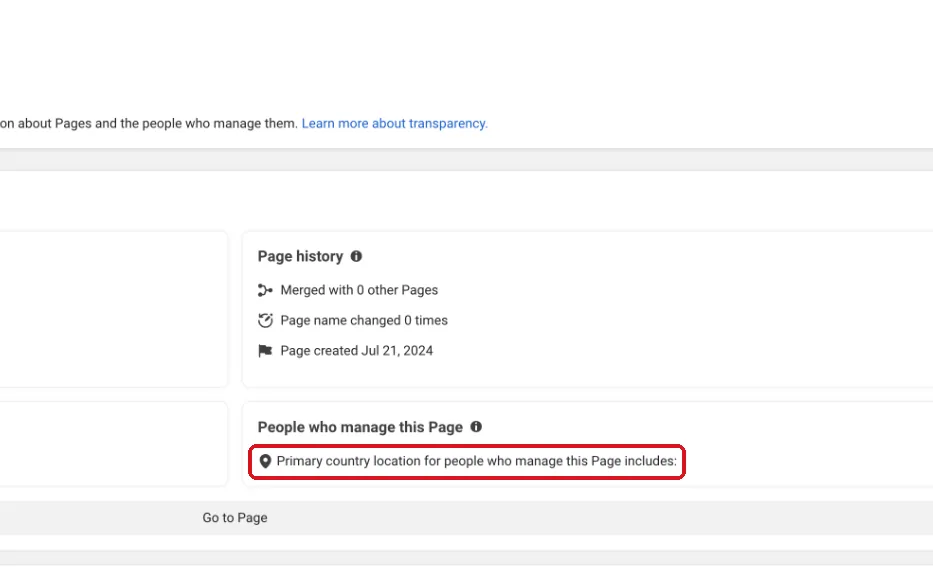Click the flag icon beside Page created
Screen dimensions: 933x579
coord(265,350)
